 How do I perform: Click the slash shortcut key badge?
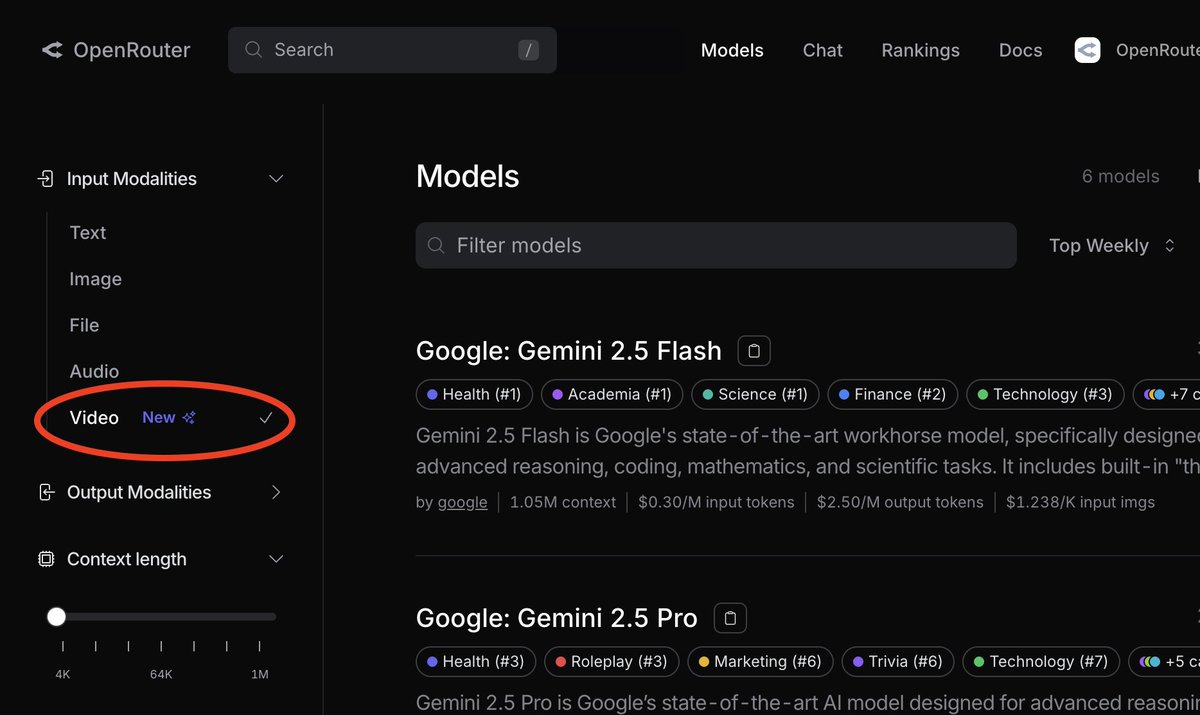[x=529, y=51]
